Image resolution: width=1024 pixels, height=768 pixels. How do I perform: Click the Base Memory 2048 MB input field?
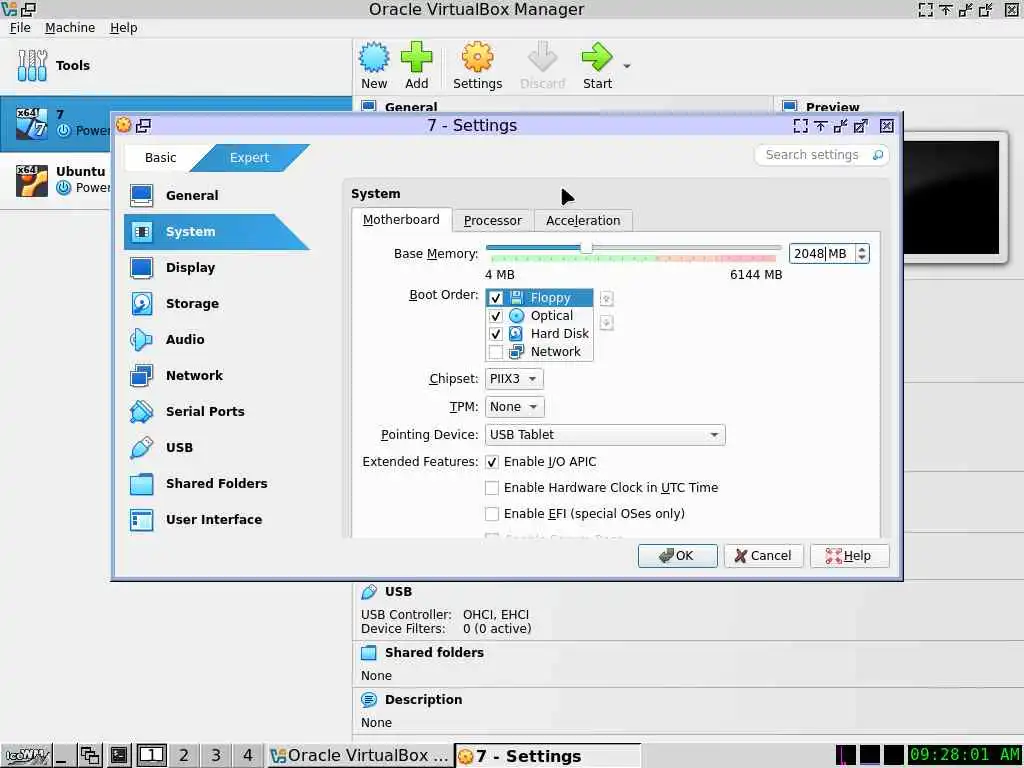tap(822, 253)
